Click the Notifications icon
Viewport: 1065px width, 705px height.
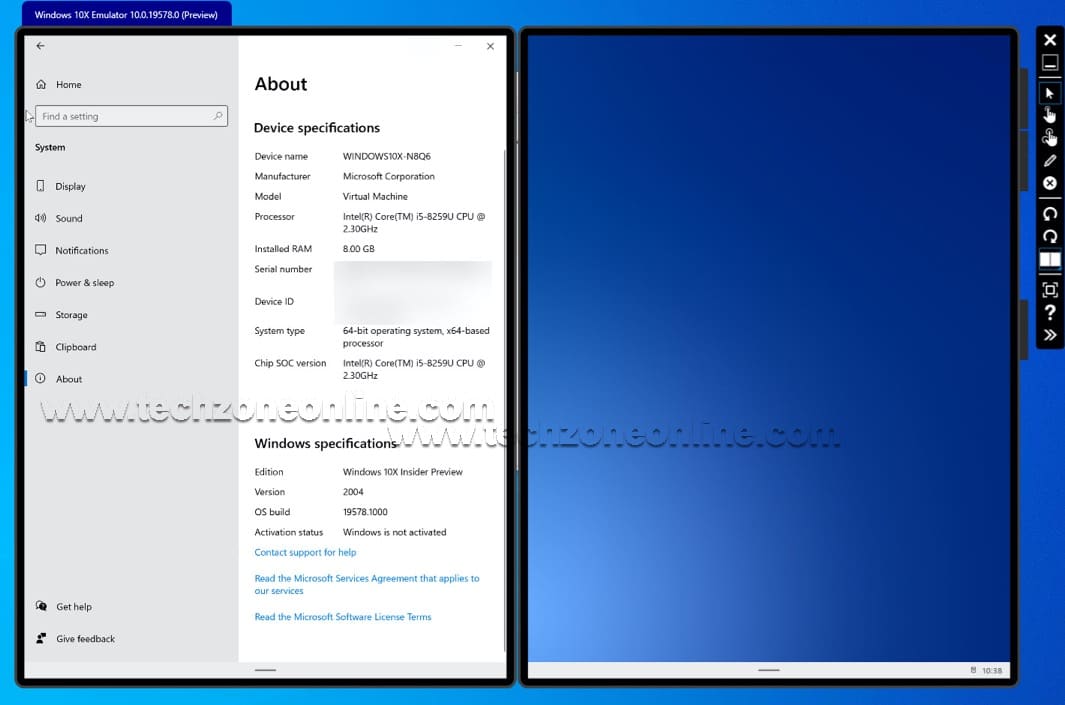tap(41, 250)
